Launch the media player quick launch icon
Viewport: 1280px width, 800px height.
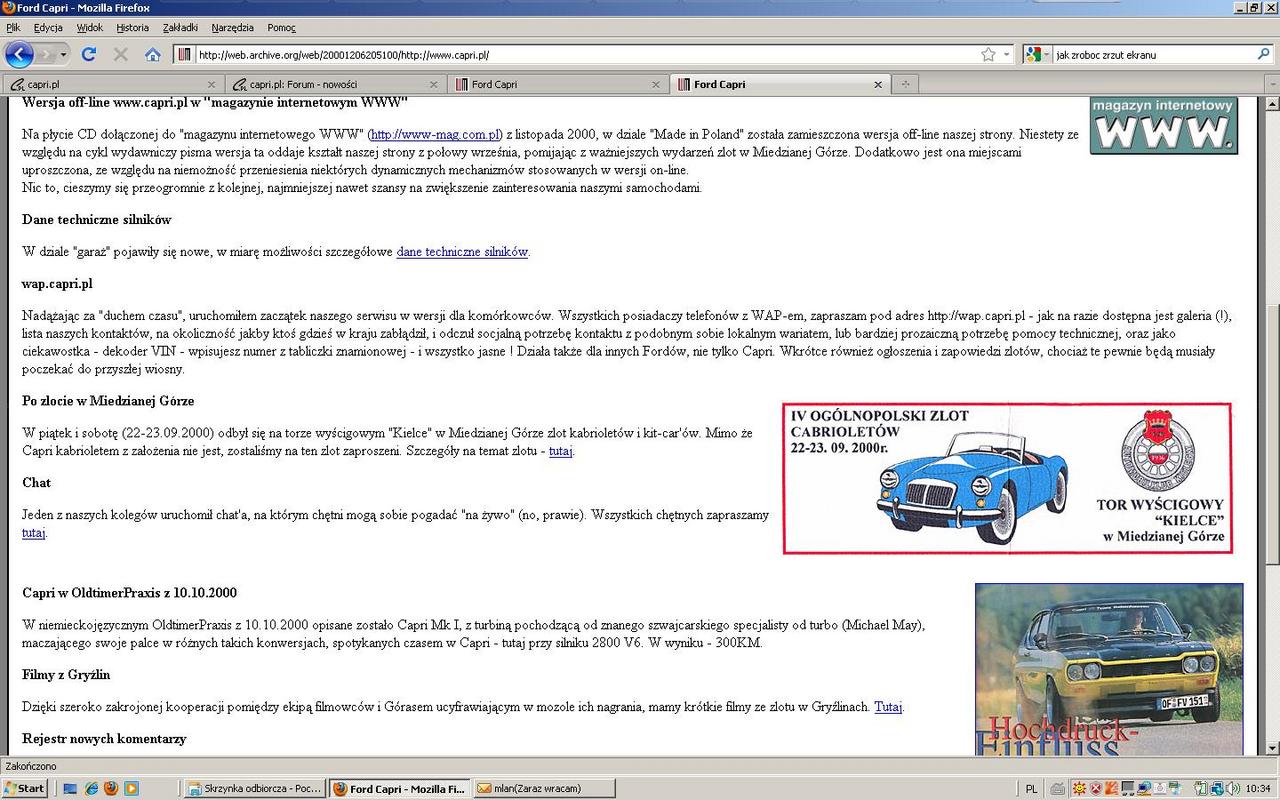[131, 788]
